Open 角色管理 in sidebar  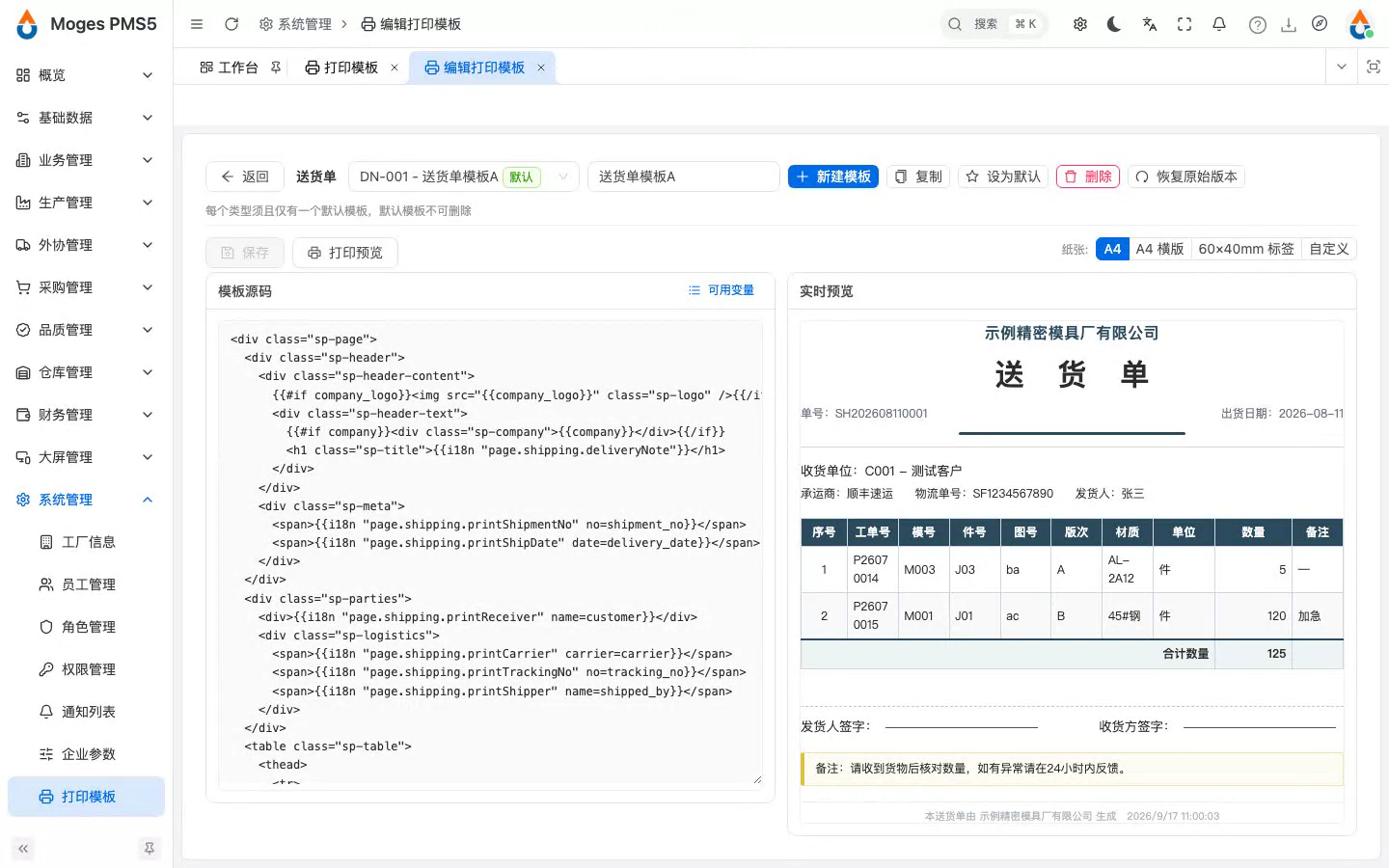(x=85, y=627)
